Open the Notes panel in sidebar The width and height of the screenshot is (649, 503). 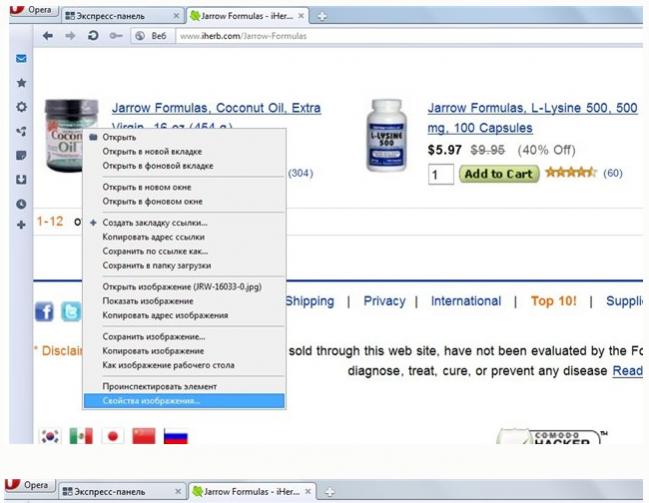pyautogui.click(x=21, y=155)
